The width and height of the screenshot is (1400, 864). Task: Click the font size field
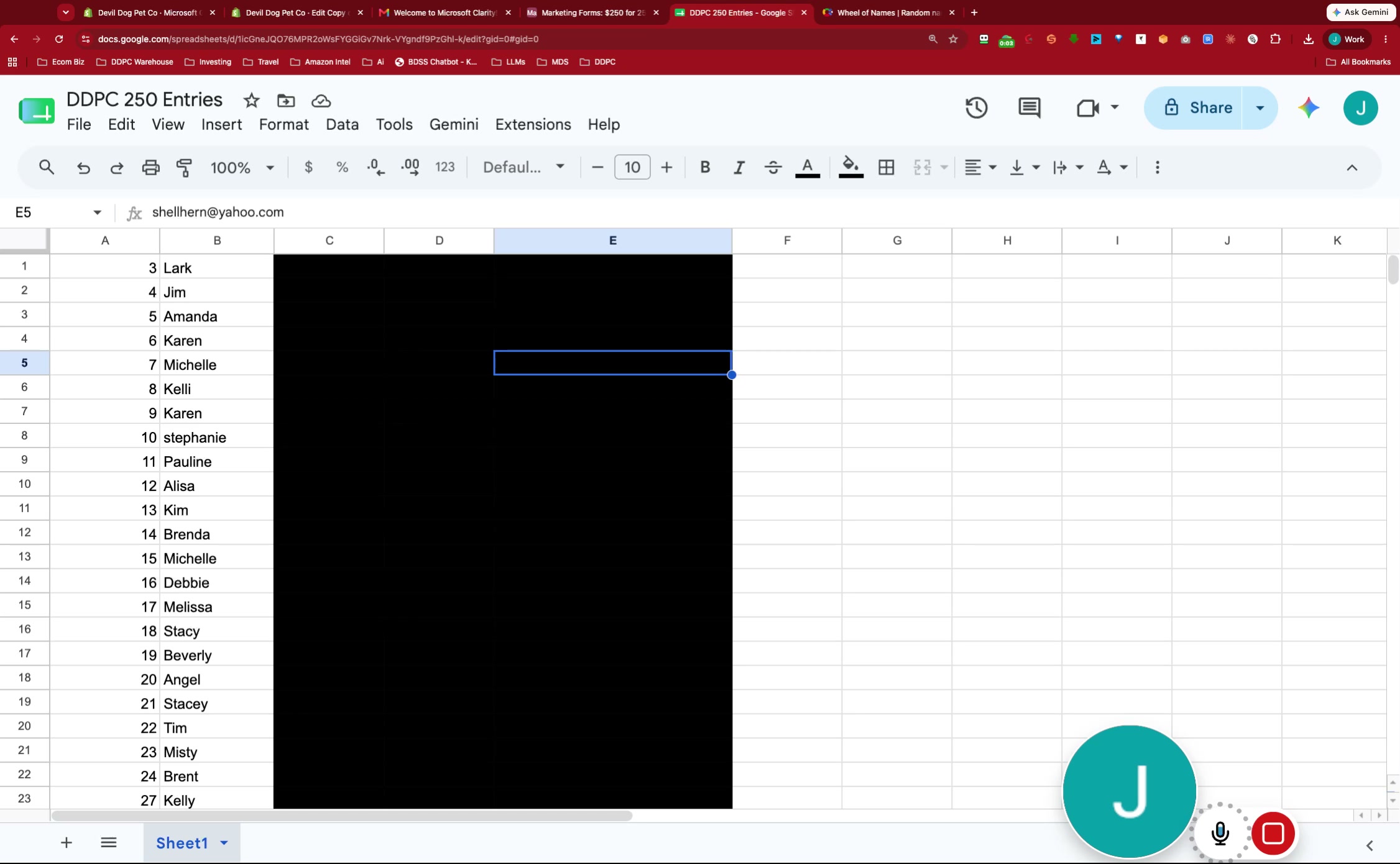point(632,167)
